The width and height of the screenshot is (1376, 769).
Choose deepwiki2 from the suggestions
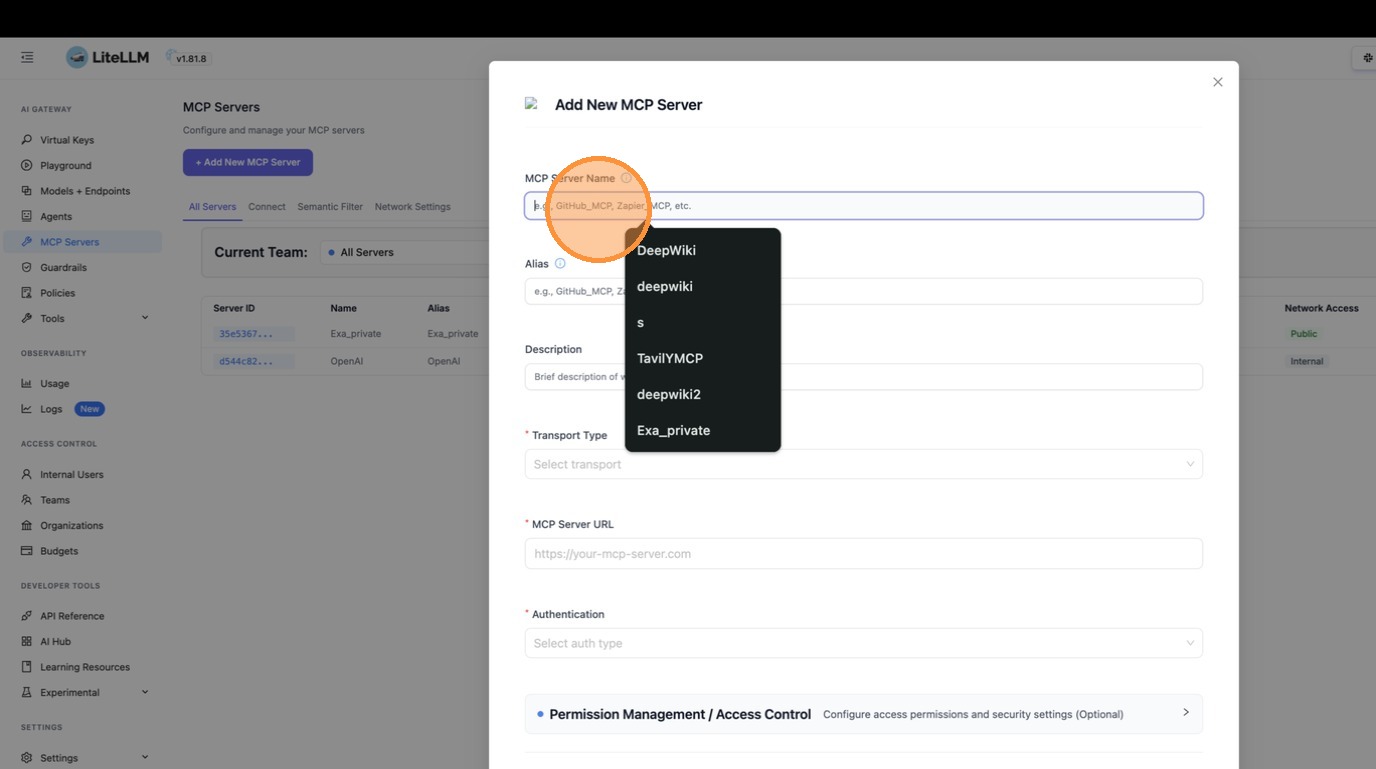coord(702,394)
